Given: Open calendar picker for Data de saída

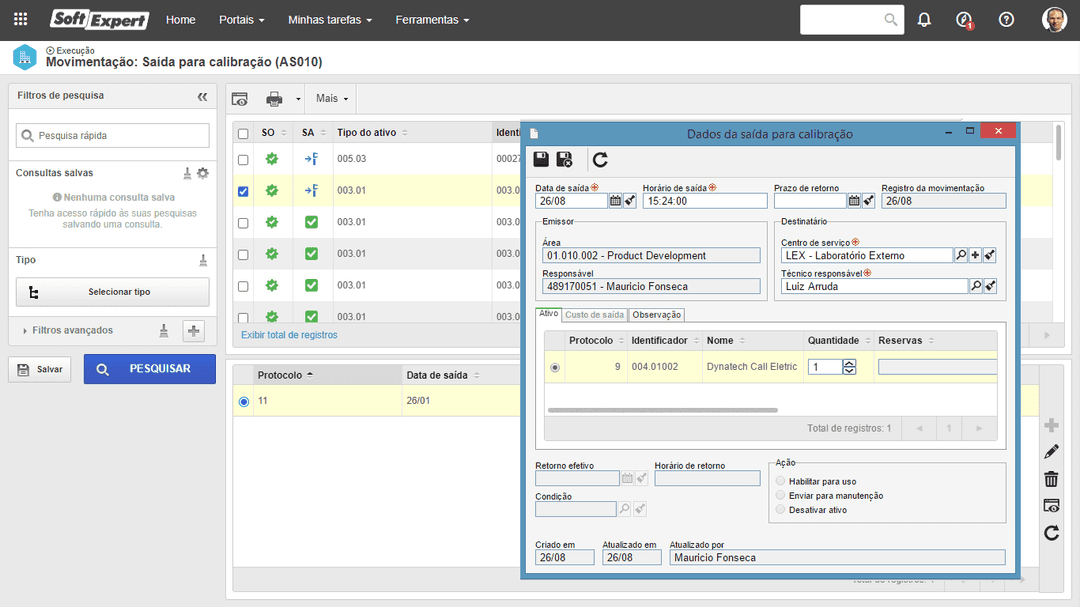Looking at the screenshot, I should point(615,201).
